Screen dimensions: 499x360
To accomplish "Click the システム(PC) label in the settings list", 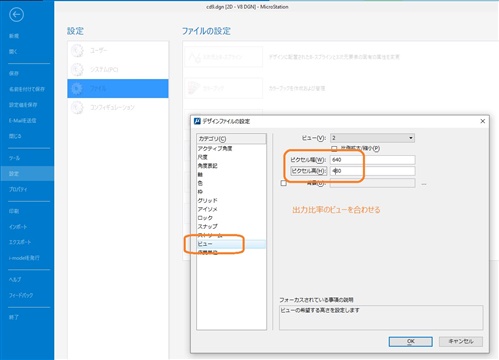I will tap(104, 69).
